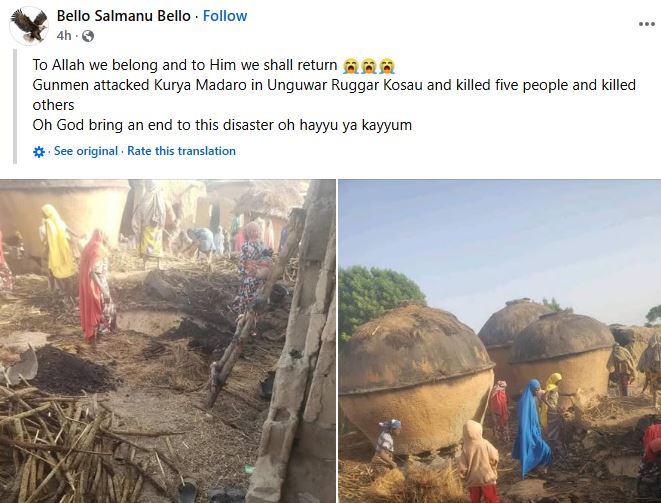Click the public audience globe icon

[87, 37]
